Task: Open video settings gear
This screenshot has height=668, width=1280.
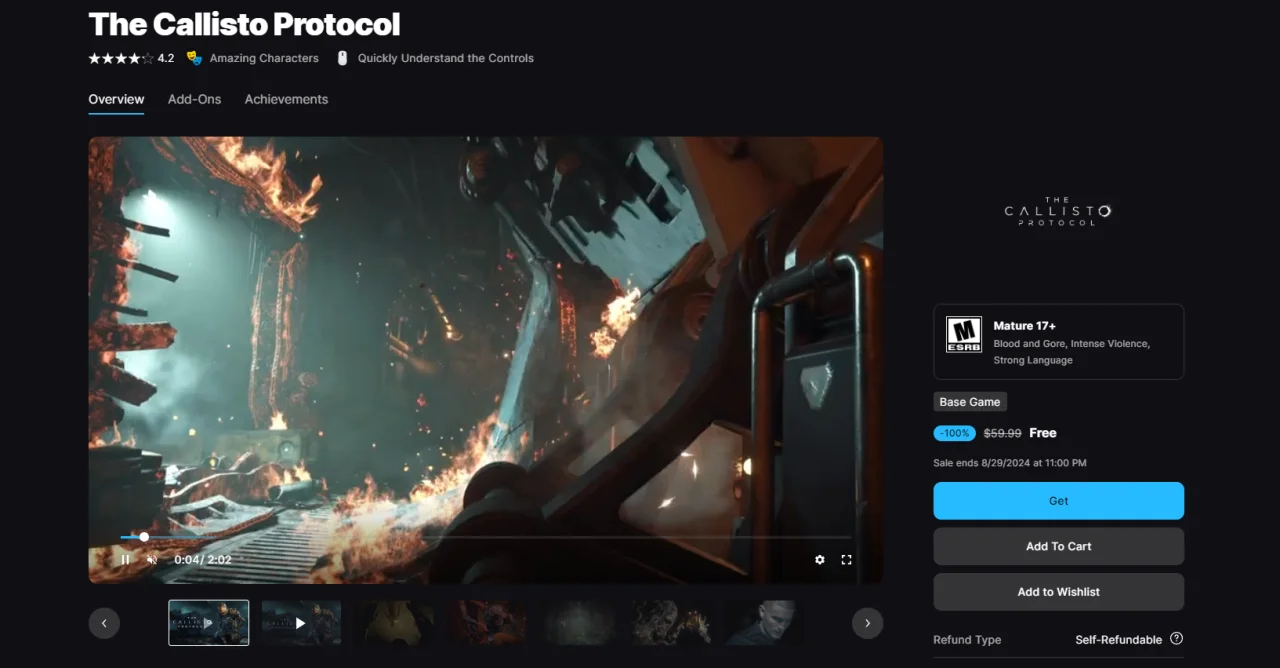Action: pyautogui.click(x=820, y=560)
